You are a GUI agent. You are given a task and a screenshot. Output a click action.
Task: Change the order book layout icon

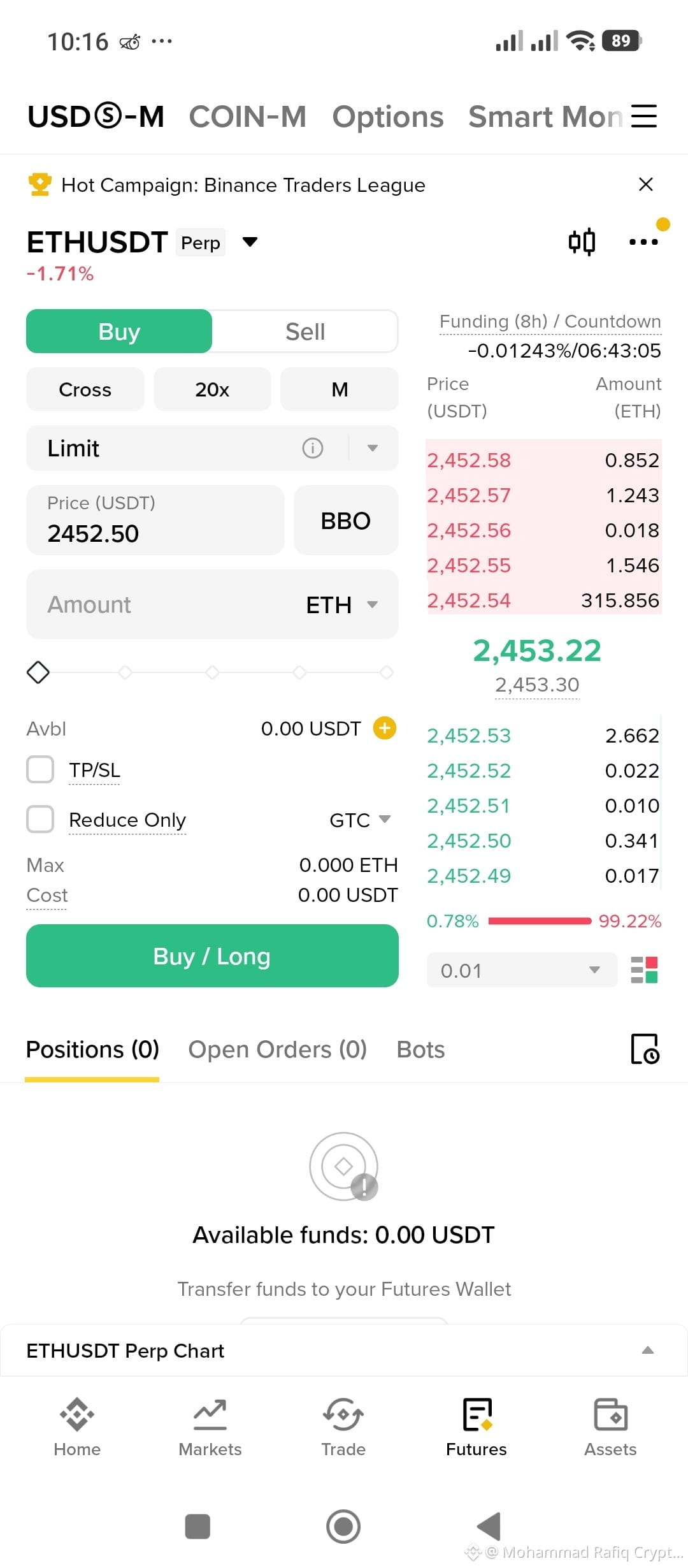click(x=644, y=970)
